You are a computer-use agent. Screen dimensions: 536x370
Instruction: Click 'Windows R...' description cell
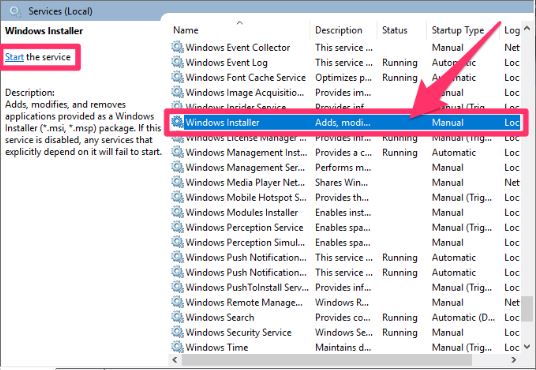point(342,303)
